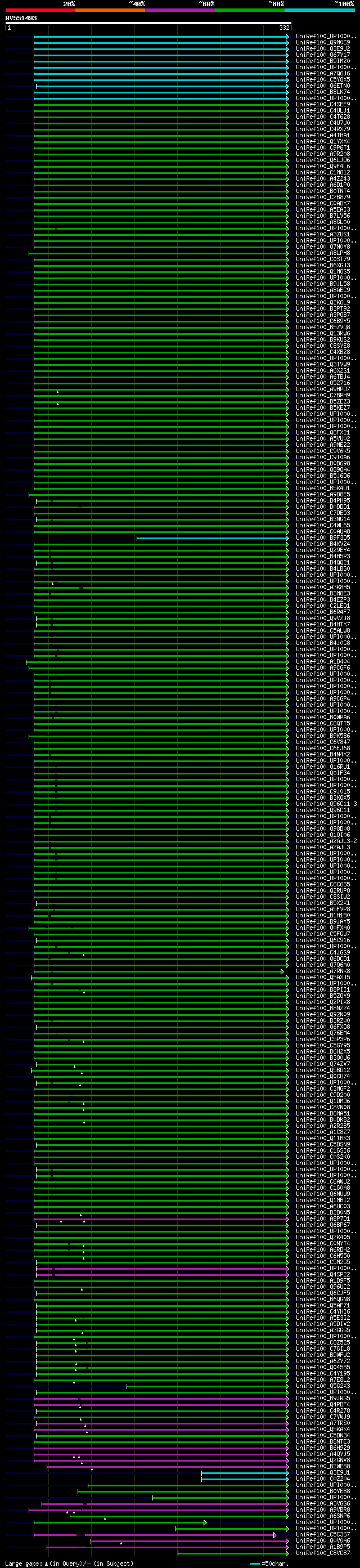Select hit label UniRef100_C5C367
Screen dimensions: 360x1568
[323, 1535]
